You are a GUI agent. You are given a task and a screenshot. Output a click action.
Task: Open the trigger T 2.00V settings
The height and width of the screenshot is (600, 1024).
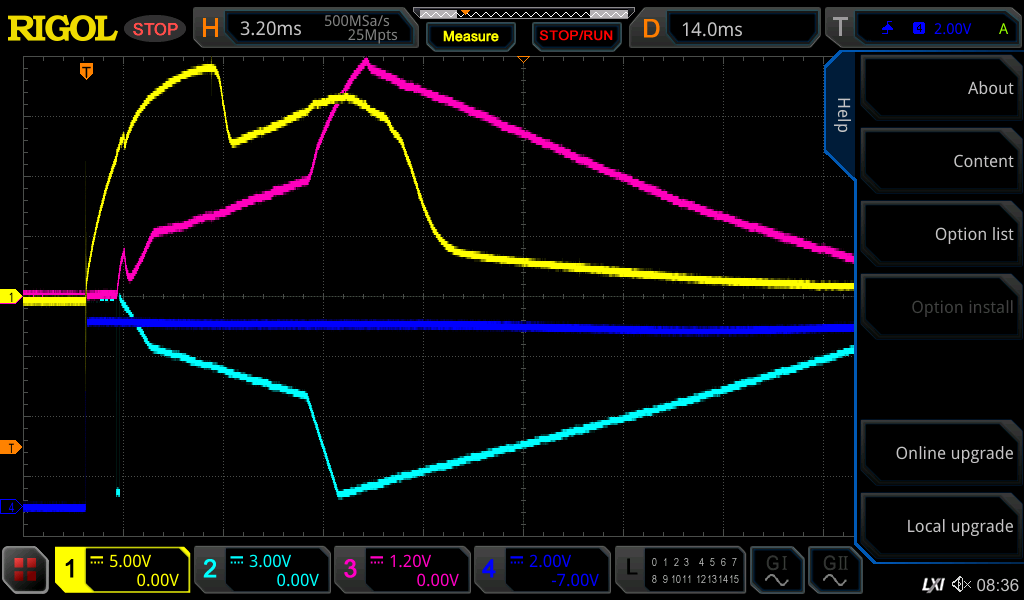point(922,28)
